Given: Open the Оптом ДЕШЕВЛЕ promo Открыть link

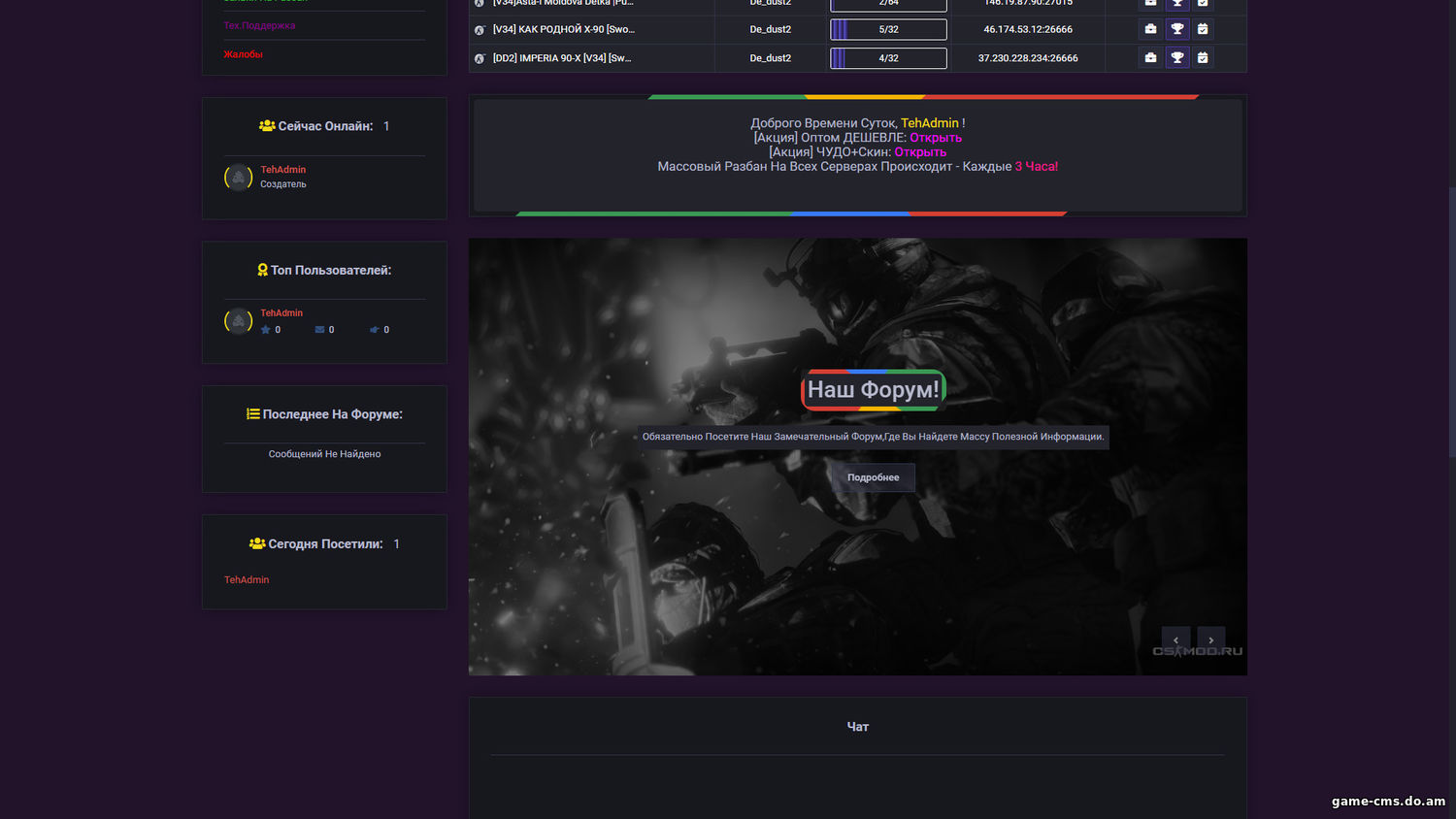Looking at the screenshot, I should tap(936, 138).
